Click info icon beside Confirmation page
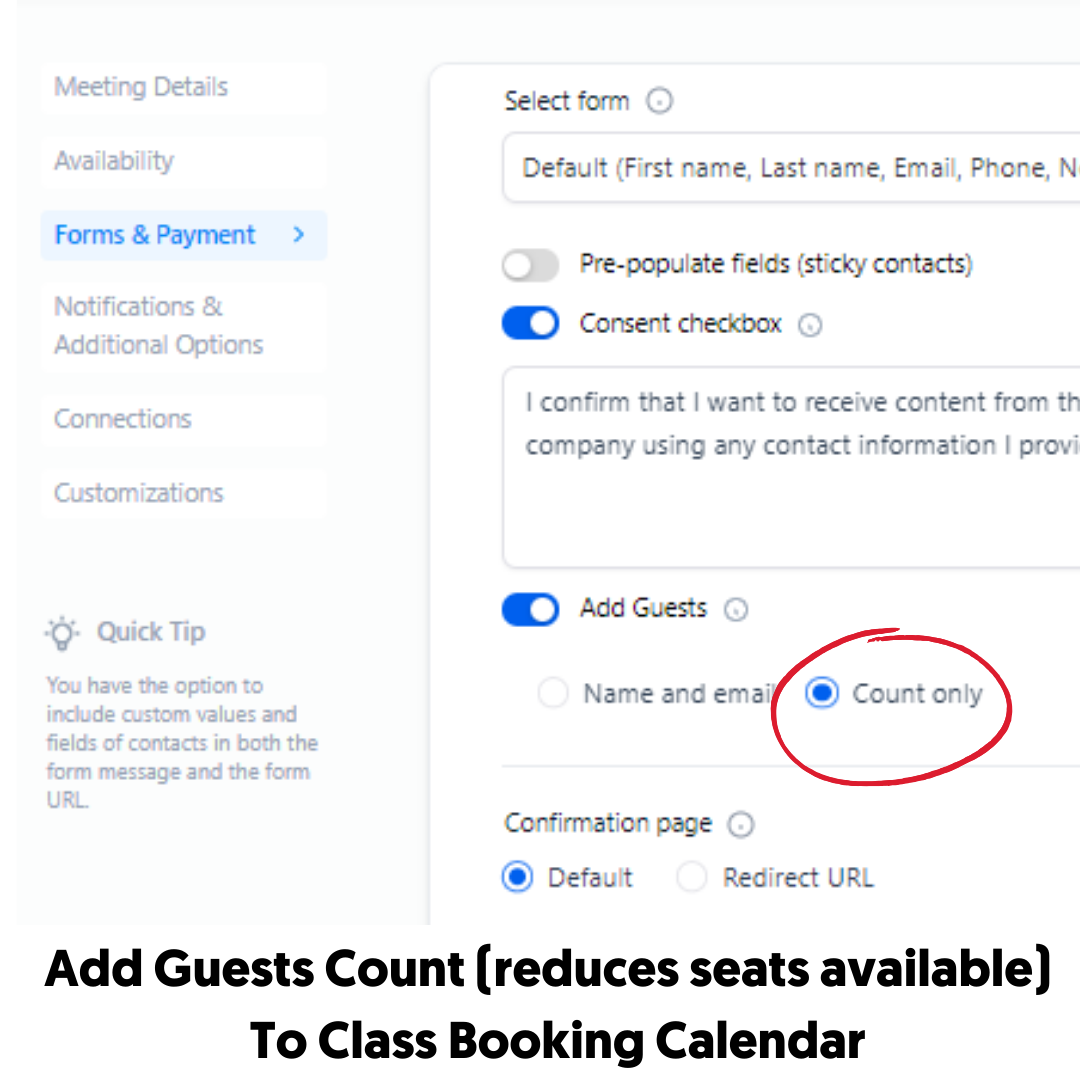 point(741,824)
